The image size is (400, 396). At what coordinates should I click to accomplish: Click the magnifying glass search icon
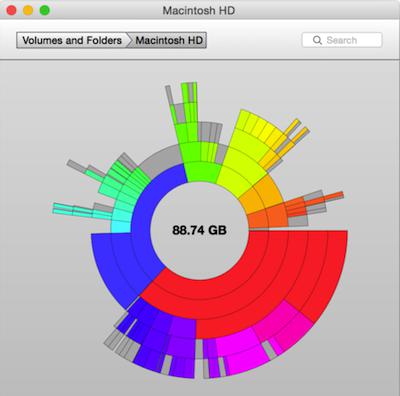tap(317, 40)
